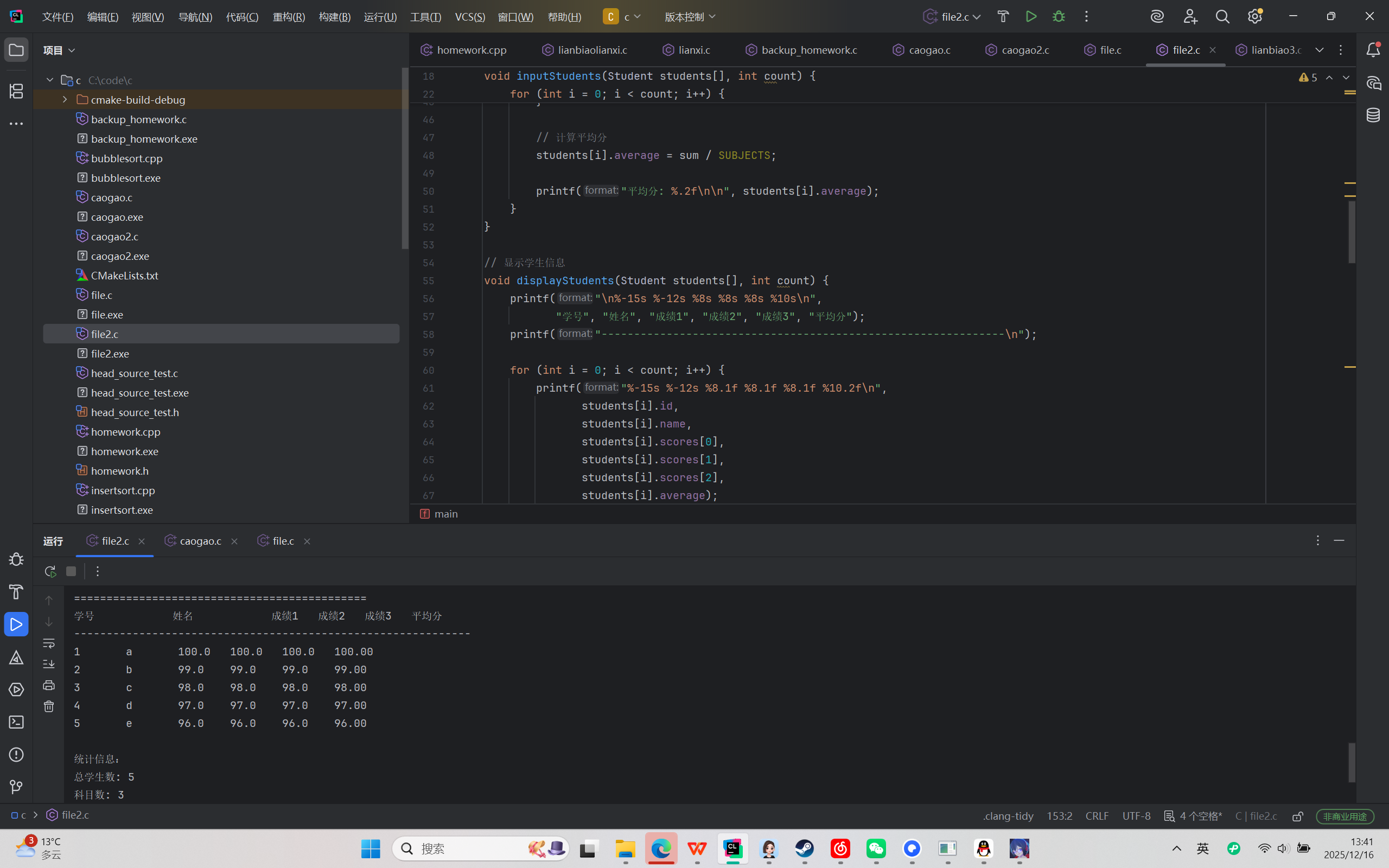Open the Notifications bell panel
The image size is (1389, 868).
(x=1373, y=50)
